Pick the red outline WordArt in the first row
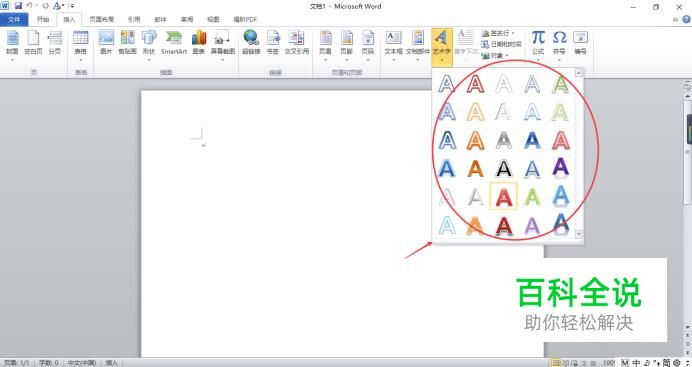The image size is (692, 367). coord(475,83)
